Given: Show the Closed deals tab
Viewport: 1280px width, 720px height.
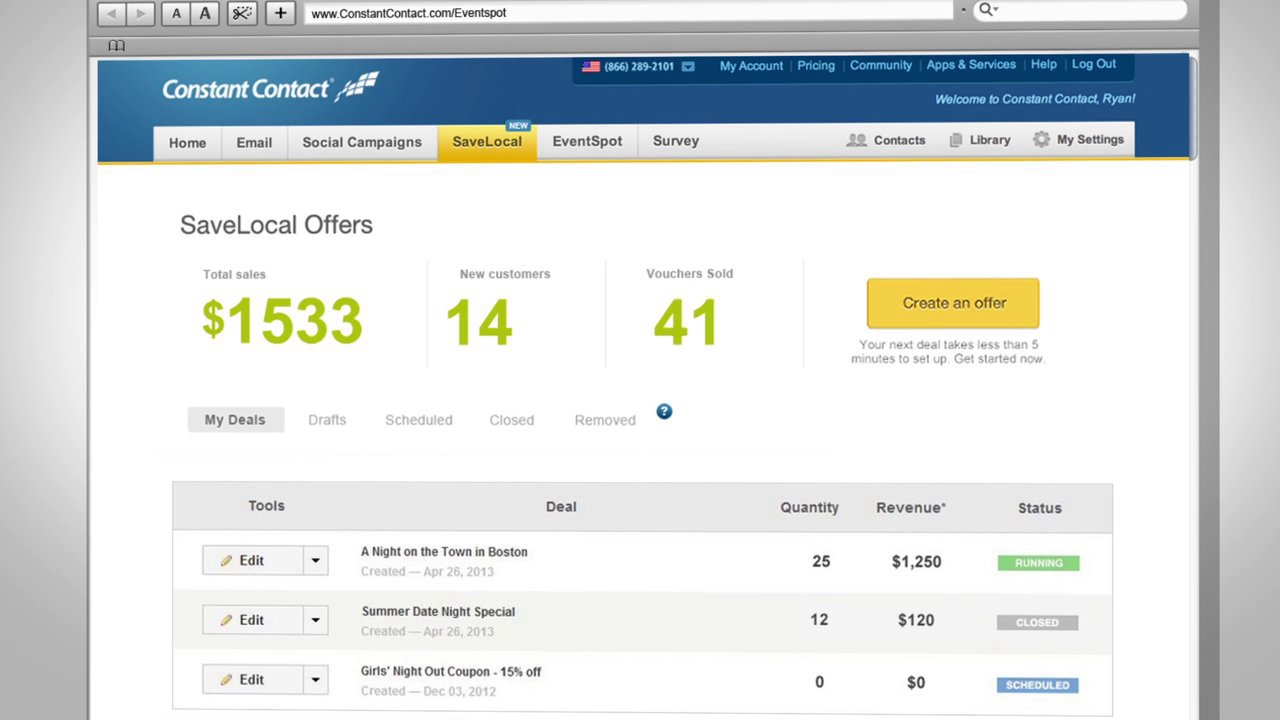Looking at the screenshot, I should click(512, 420).
